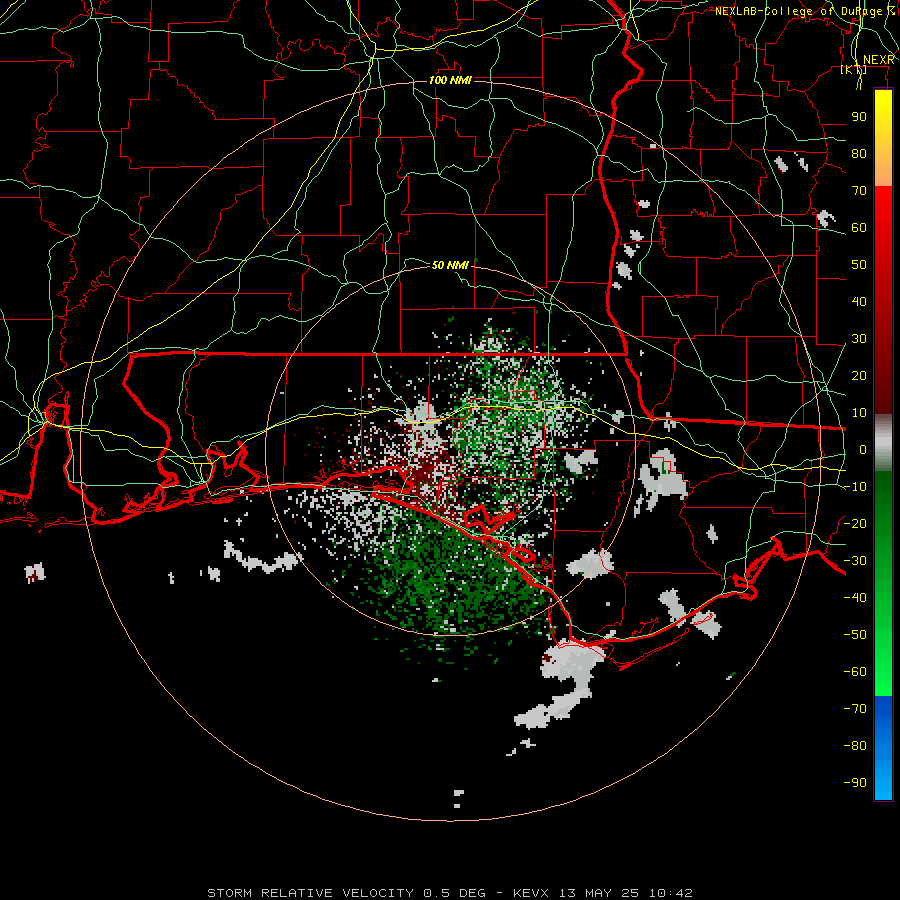Click the -50 scale label
Viewport: 900px width, 900px height.
point(855,635)
